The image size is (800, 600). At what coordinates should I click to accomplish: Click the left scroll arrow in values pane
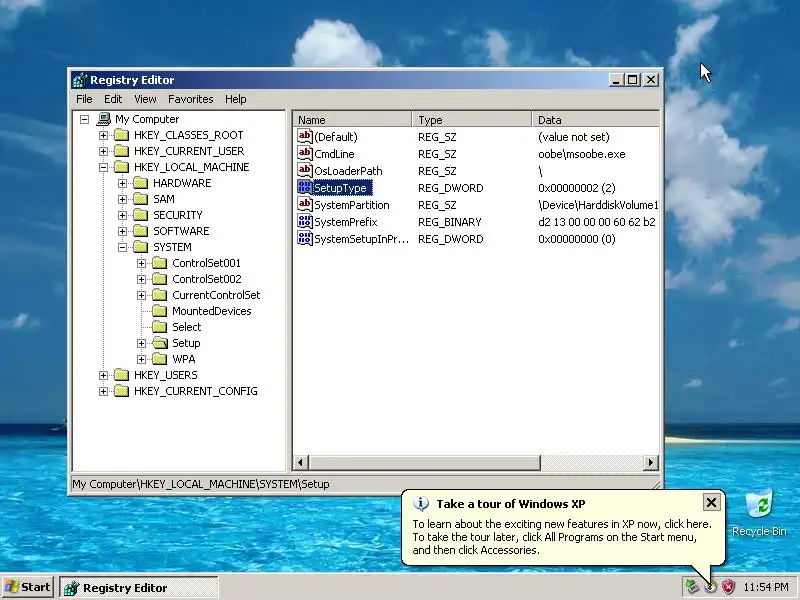coord(301,463)
